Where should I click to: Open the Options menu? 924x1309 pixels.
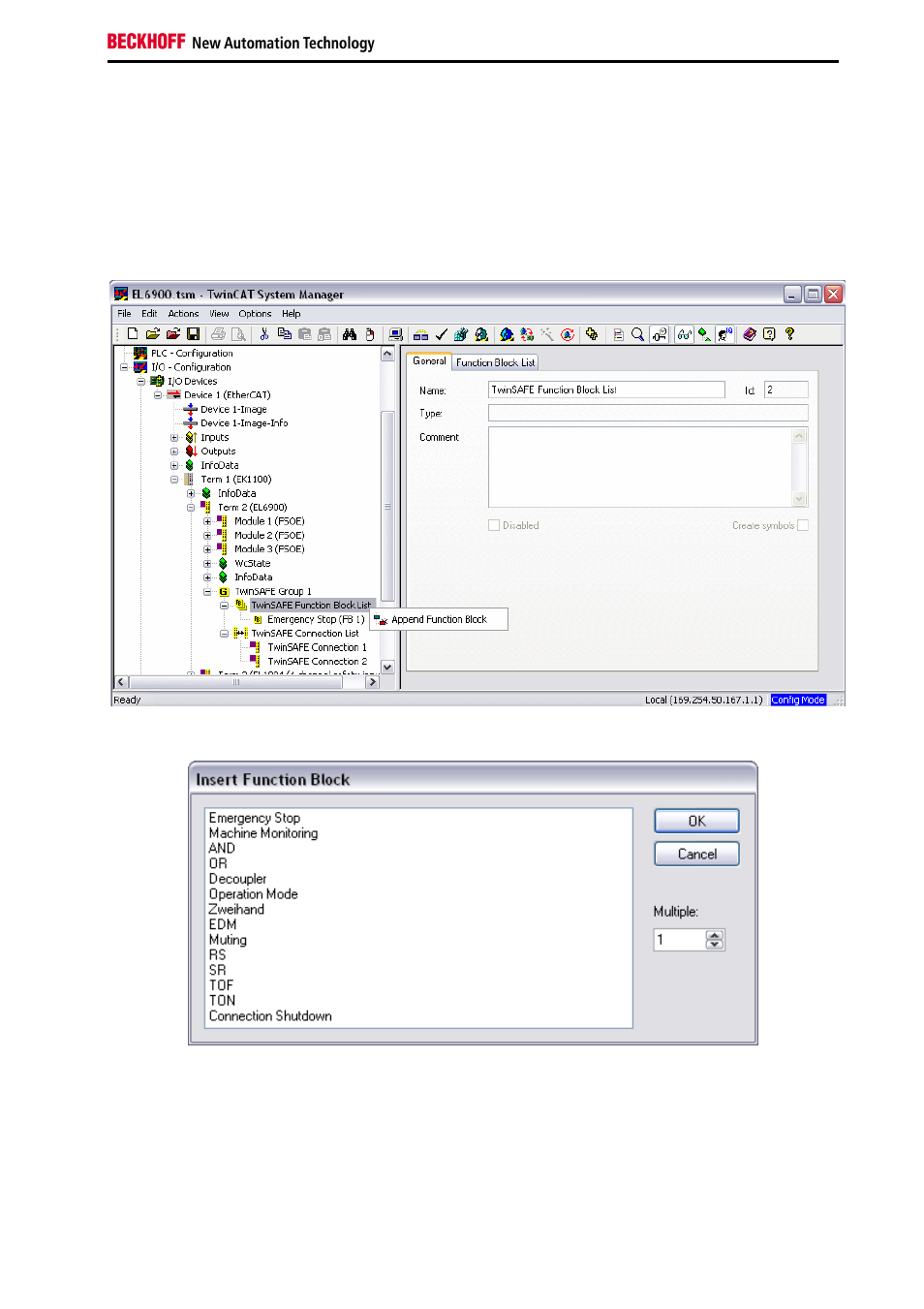[255, 314]
